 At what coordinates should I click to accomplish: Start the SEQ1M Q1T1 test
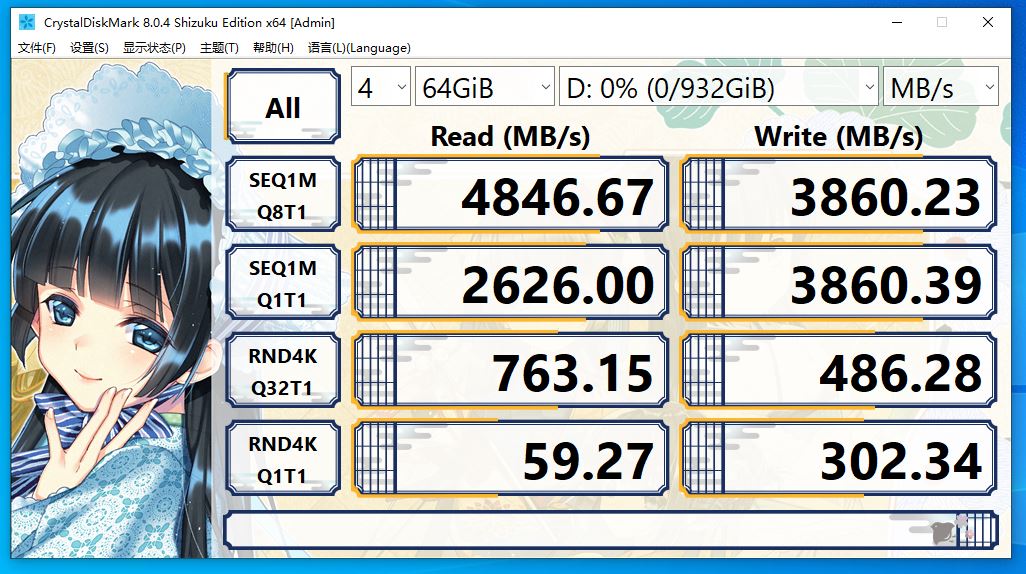(x=283, y=283)
